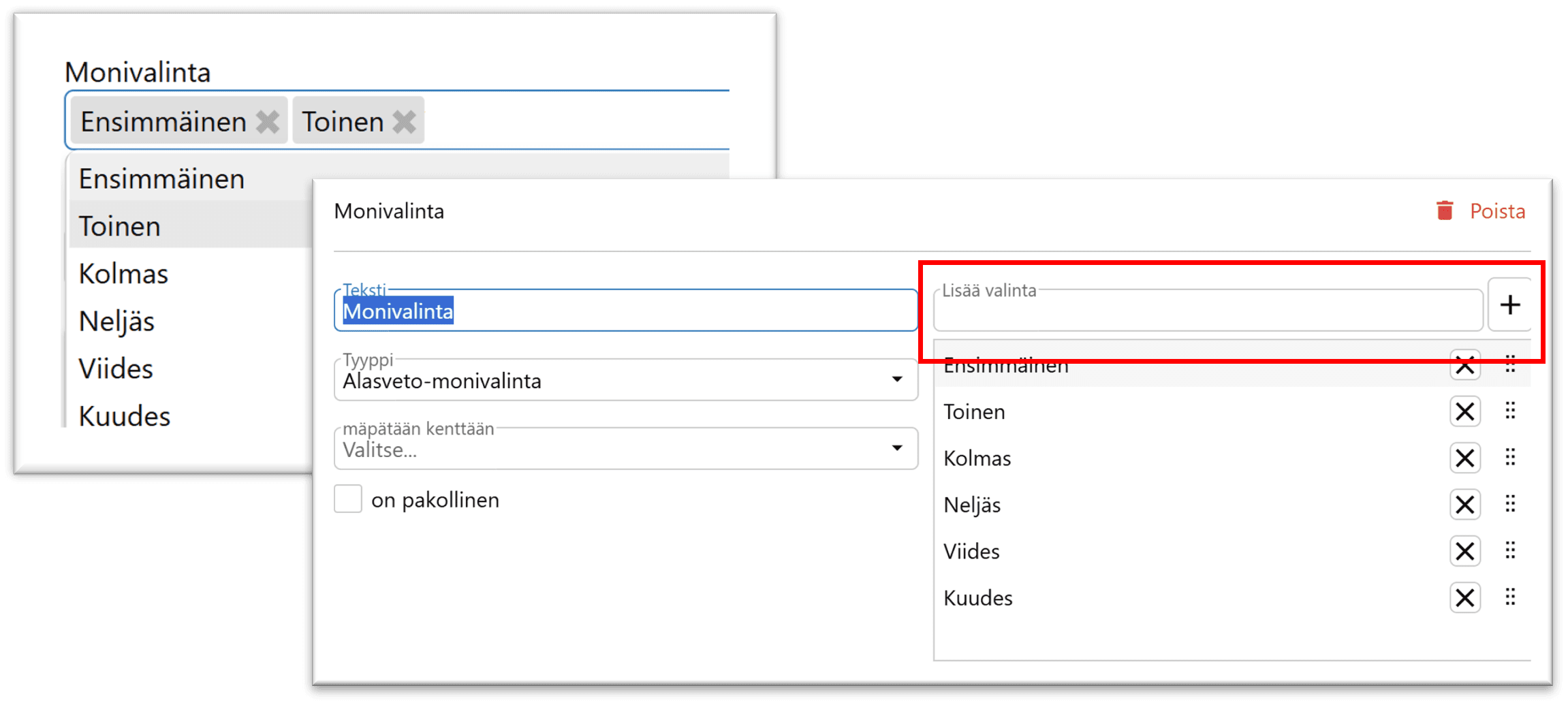
Task: Pick Neljäs from the dropdown list
Action: pos(116,321)
